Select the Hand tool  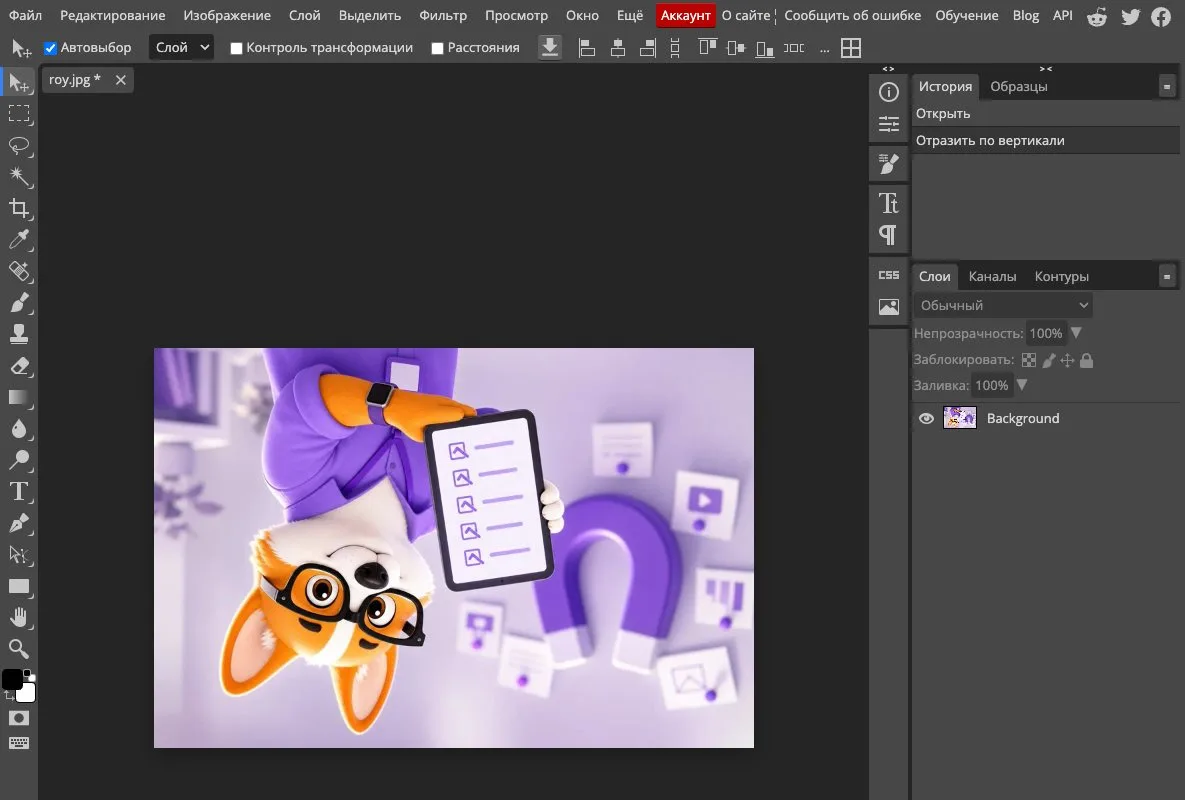pos(19,618)
